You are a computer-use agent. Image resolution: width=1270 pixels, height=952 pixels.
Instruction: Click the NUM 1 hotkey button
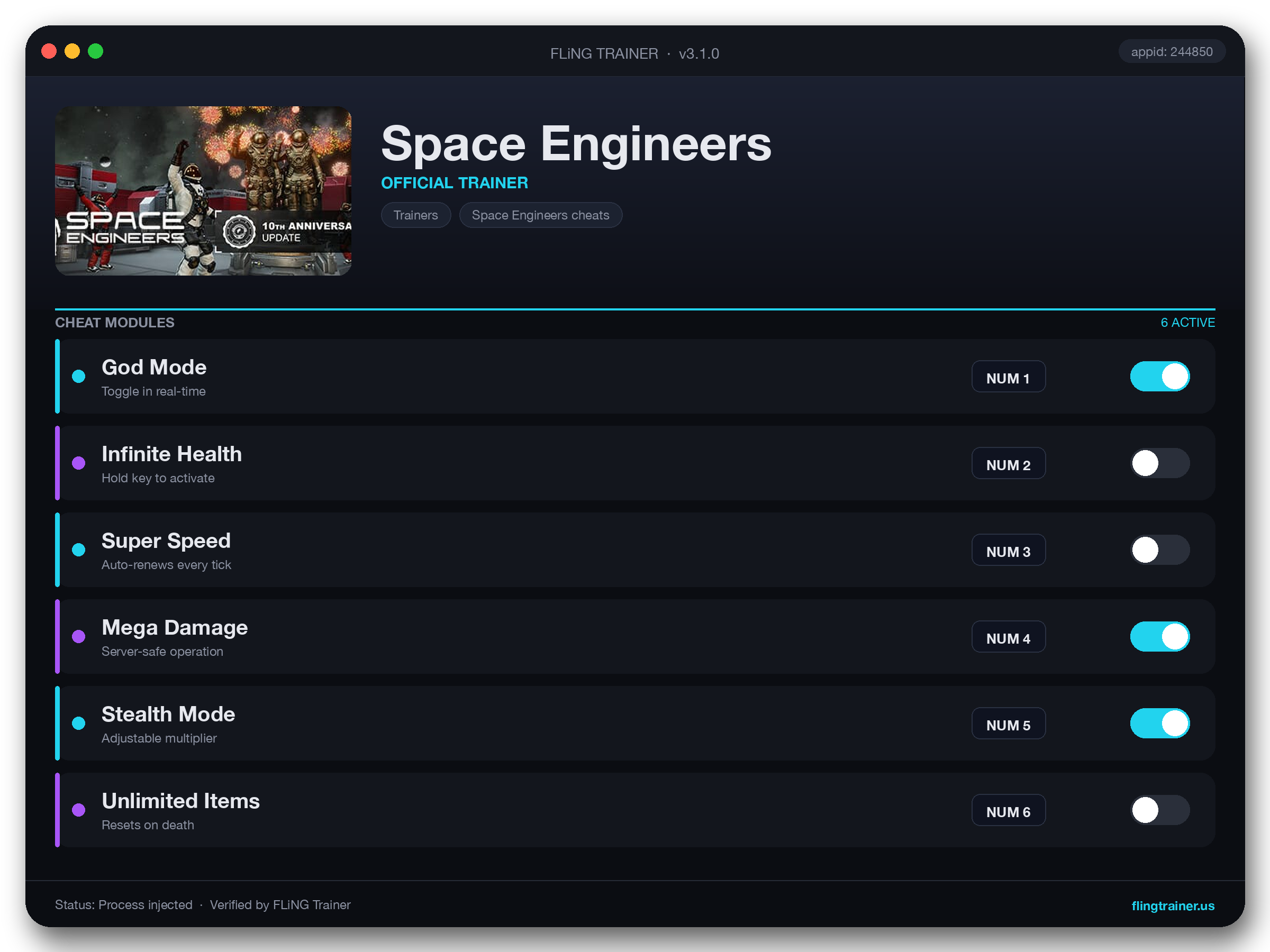coord(1008,377)
